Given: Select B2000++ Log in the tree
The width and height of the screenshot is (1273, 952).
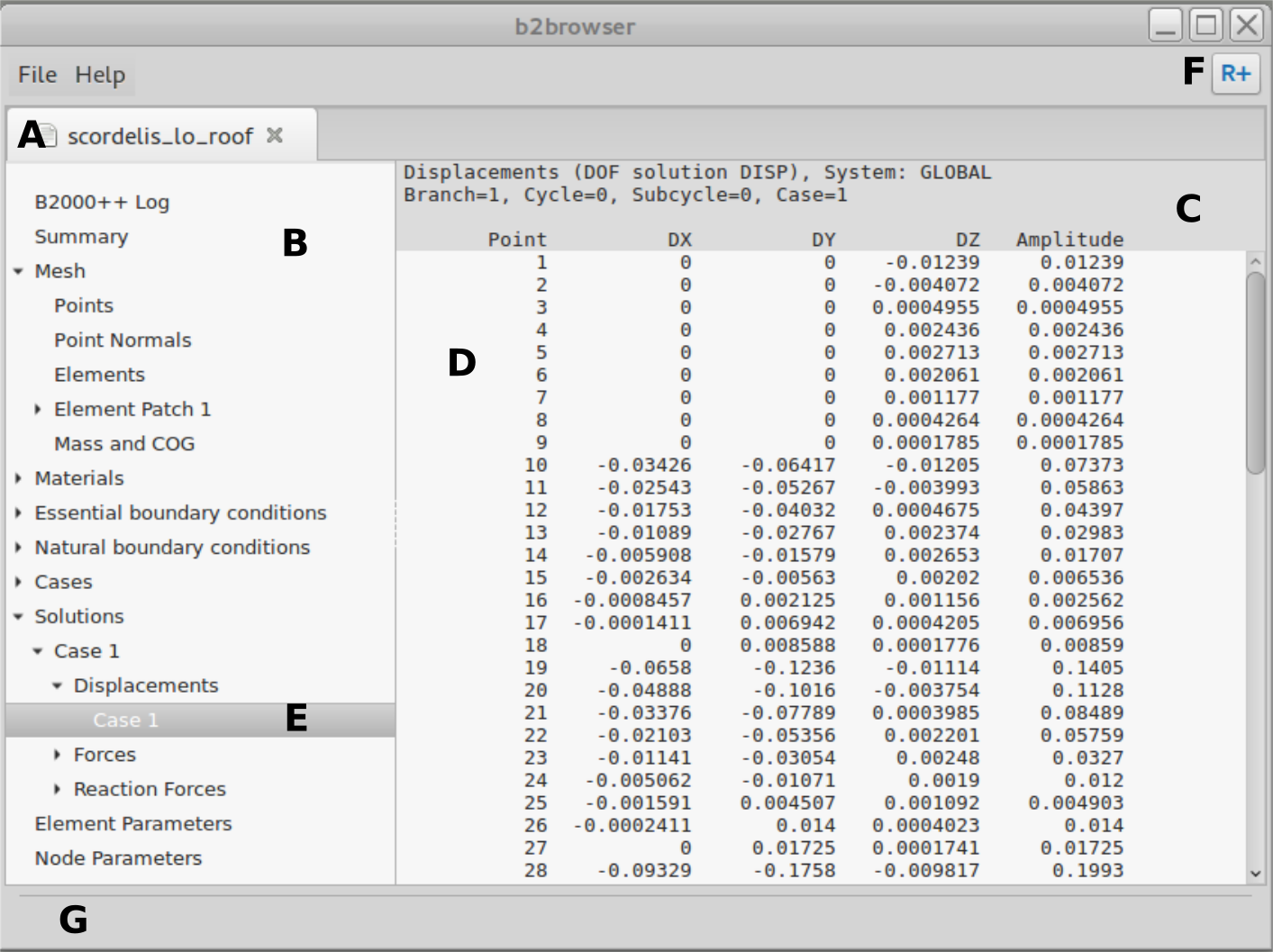Looking at the screenshot, I should [102, 203].
